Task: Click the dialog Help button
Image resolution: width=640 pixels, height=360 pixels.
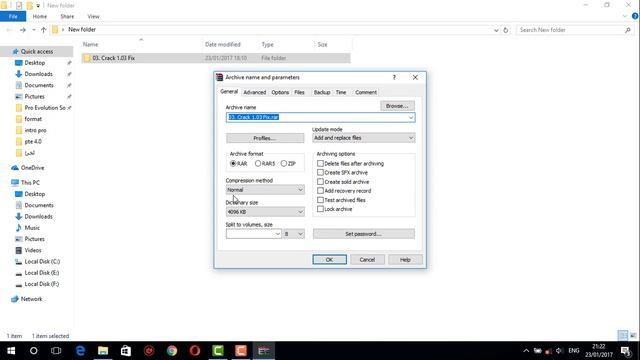Action: (405, 260)
